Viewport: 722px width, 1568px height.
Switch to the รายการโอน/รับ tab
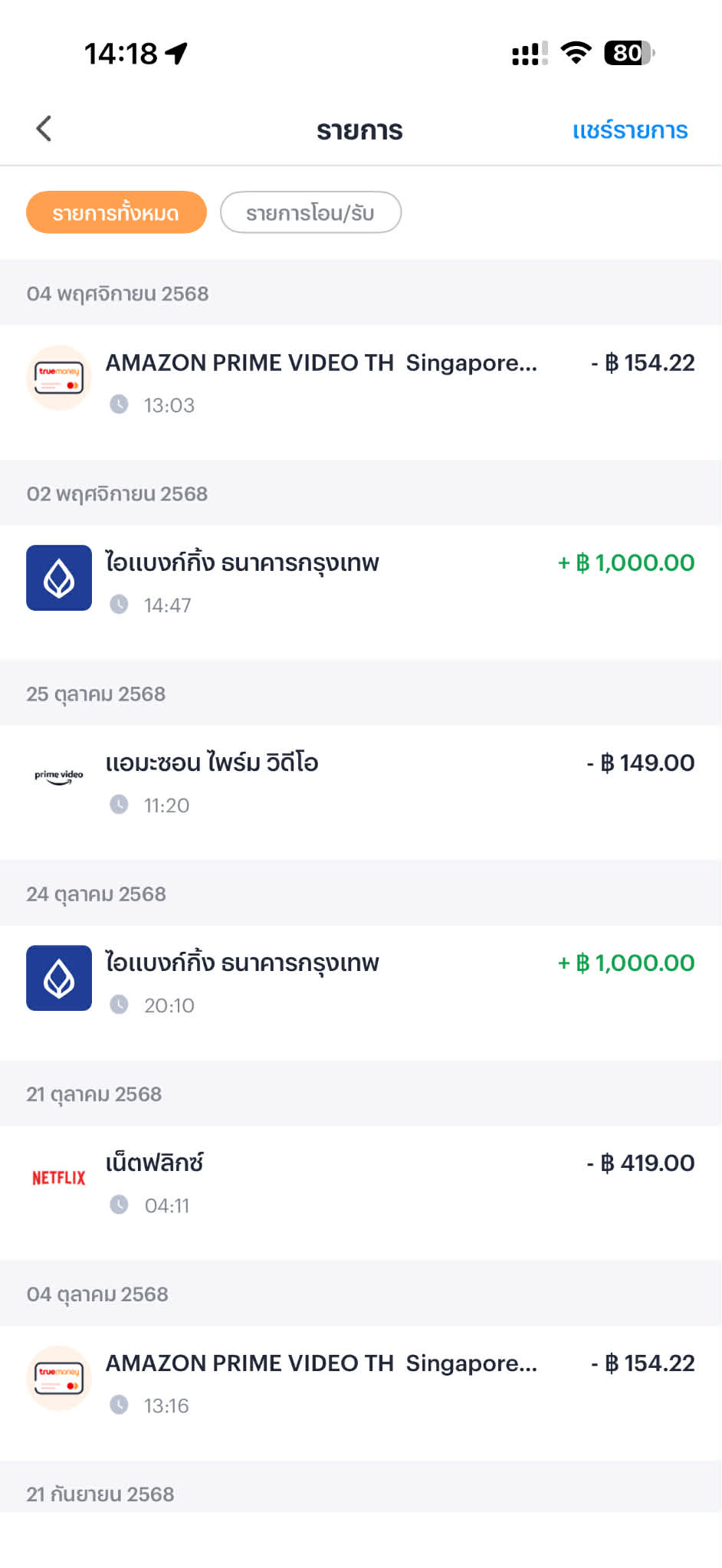coord(310,212)
